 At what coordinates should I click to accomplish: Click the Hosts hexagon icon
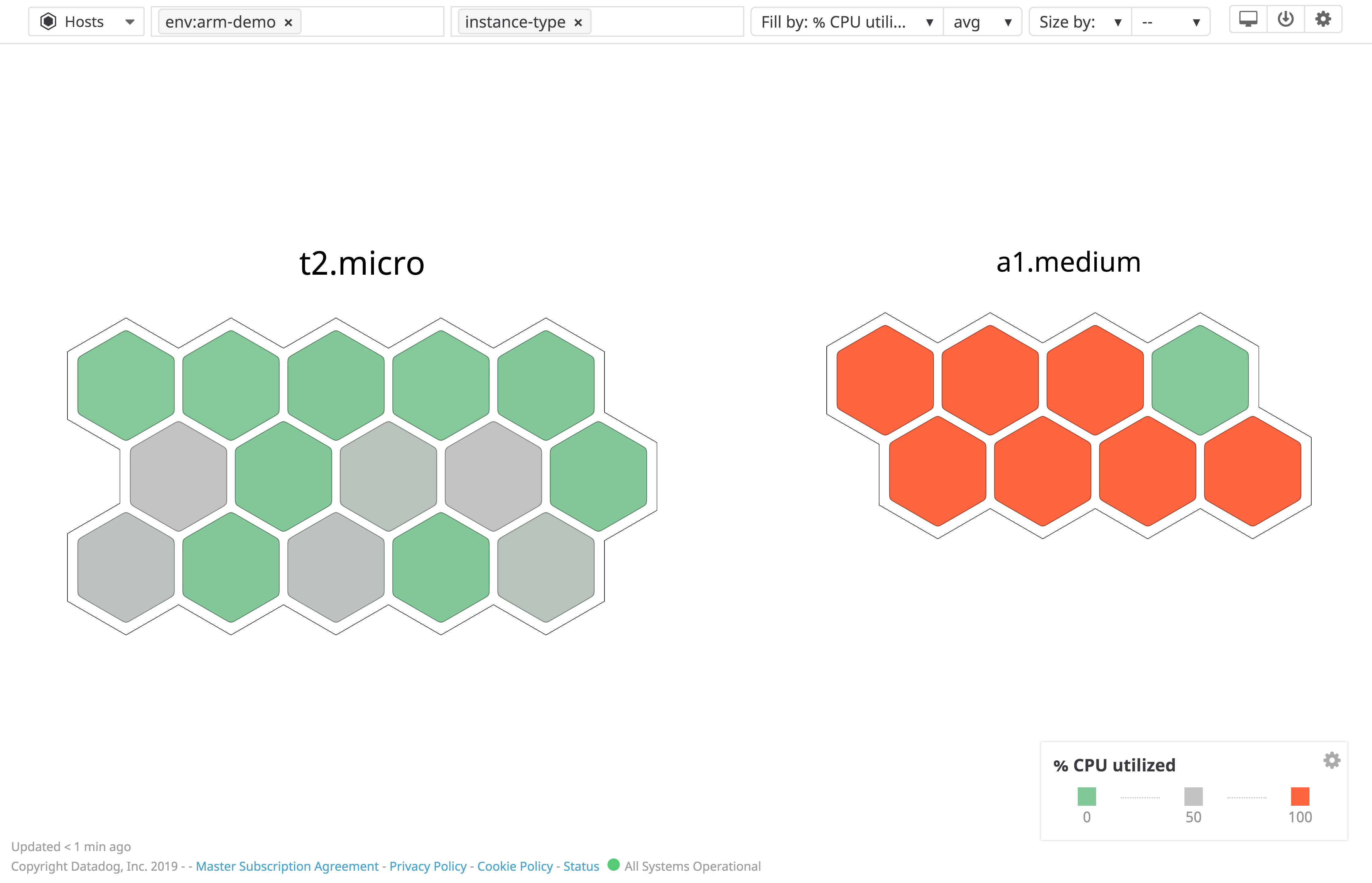point(48,22)
